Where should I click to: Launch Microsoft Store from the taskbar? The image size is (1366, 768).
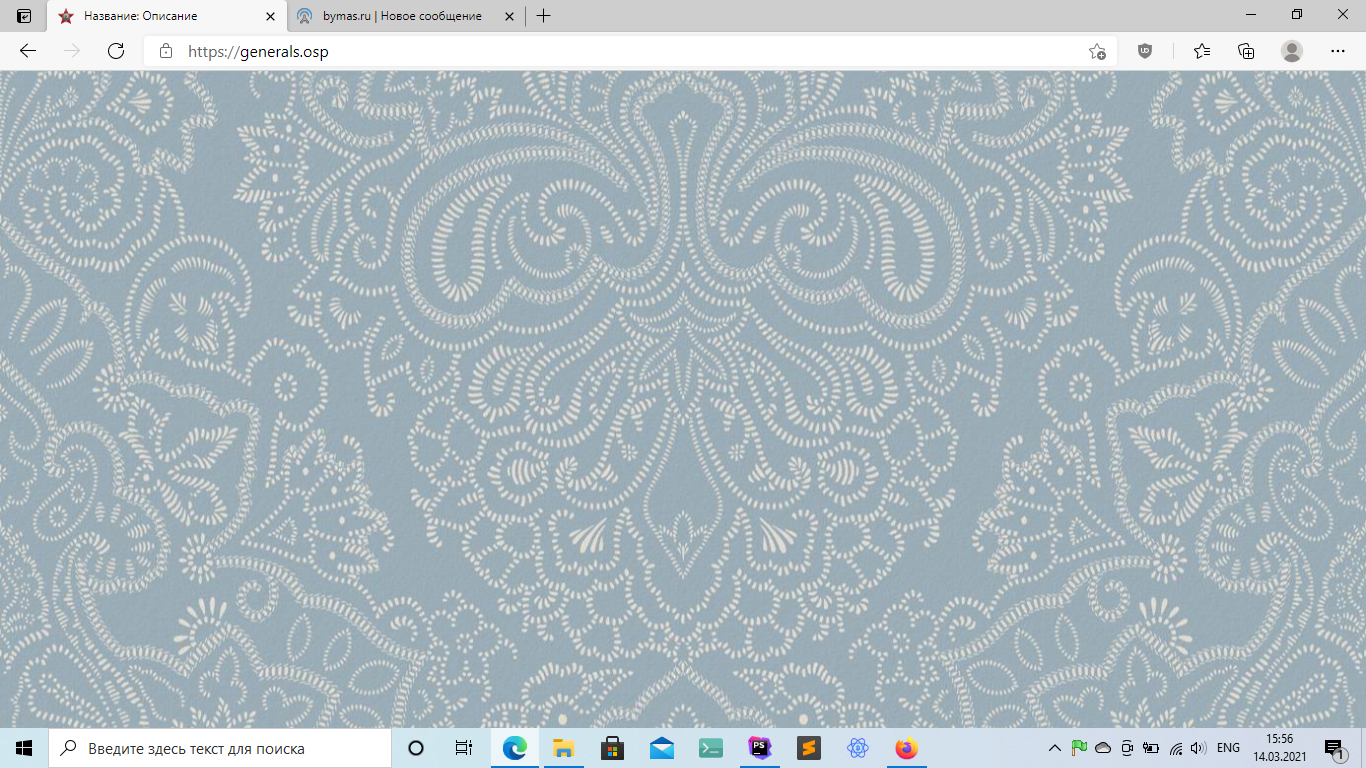coord(613,748)
